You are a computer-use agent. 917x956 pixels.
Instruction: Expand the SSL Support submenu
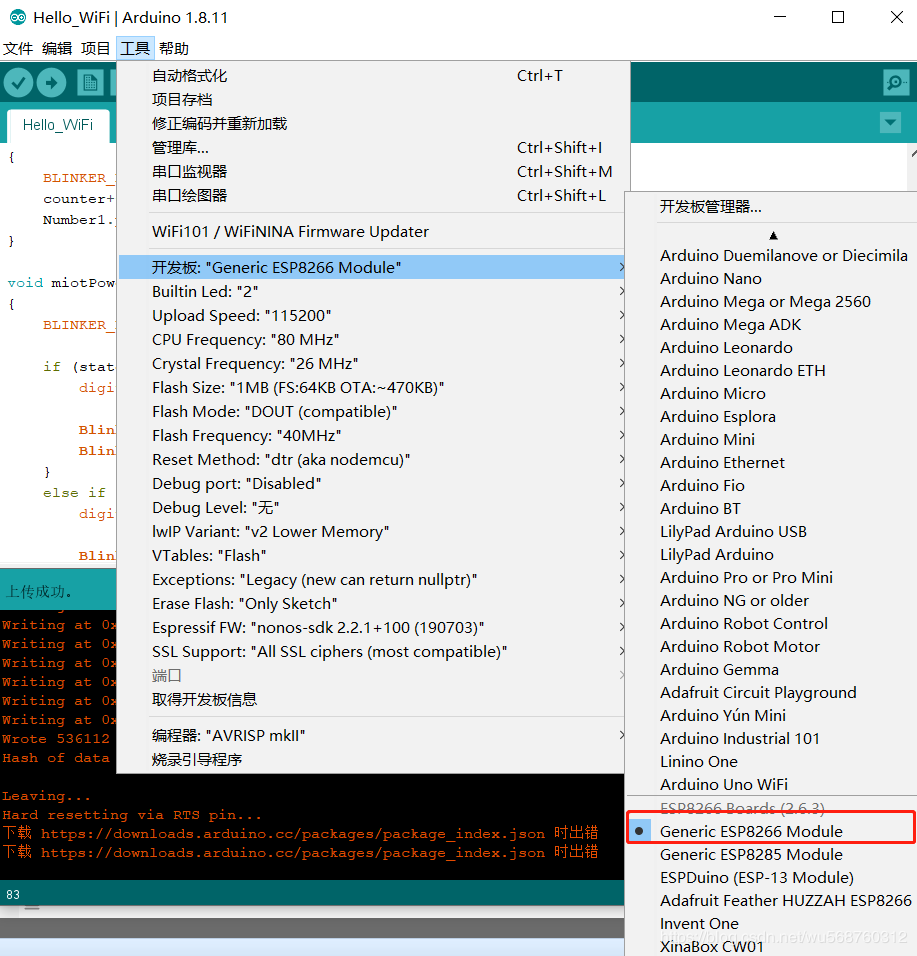[371, 651]
